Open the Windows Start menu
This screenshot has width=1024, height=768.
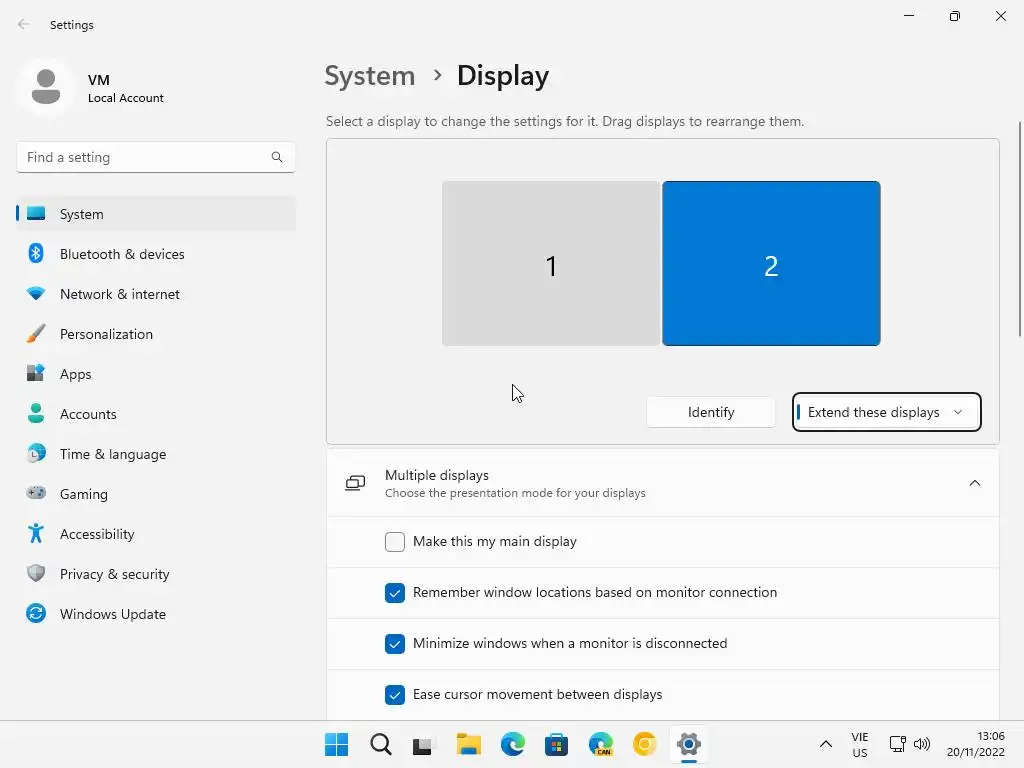point(336,744)
